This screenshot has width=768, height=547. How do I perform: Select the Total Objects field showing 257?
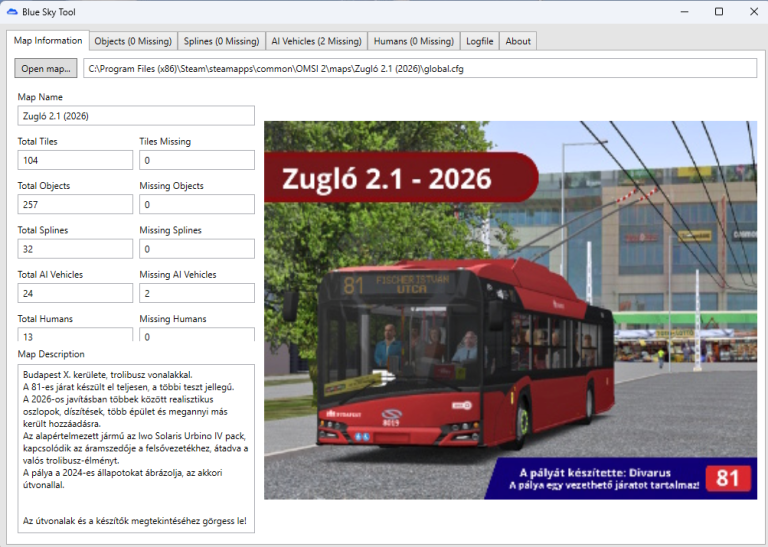pyautogui.click(x=75, y=205)
